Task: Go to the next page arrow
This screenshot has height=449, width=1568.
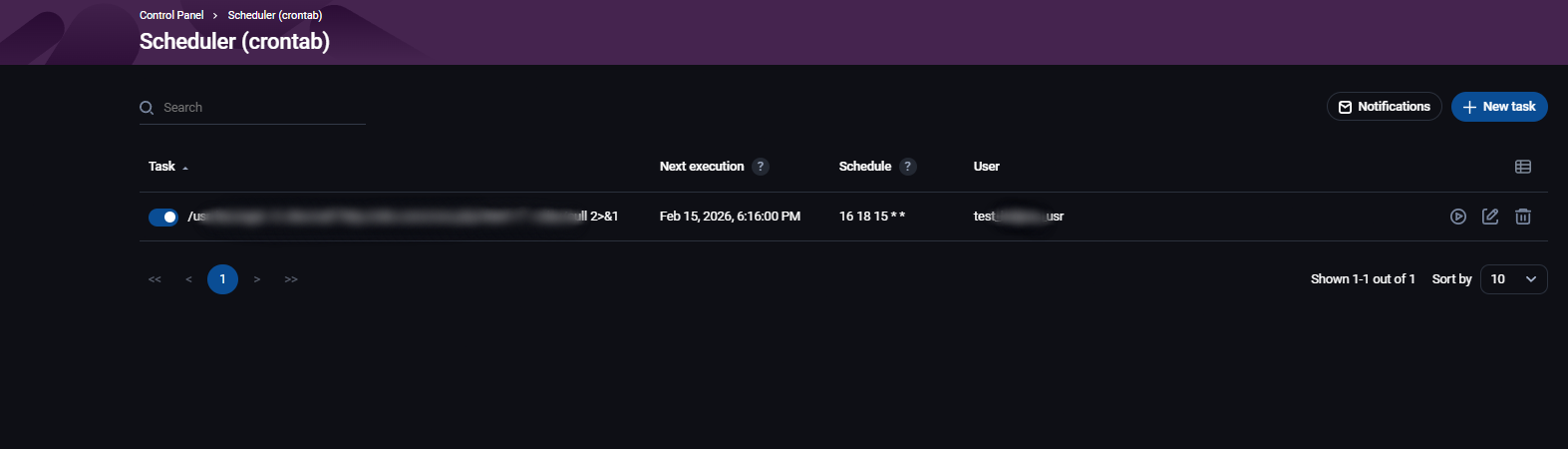Action: click(257, 279)
